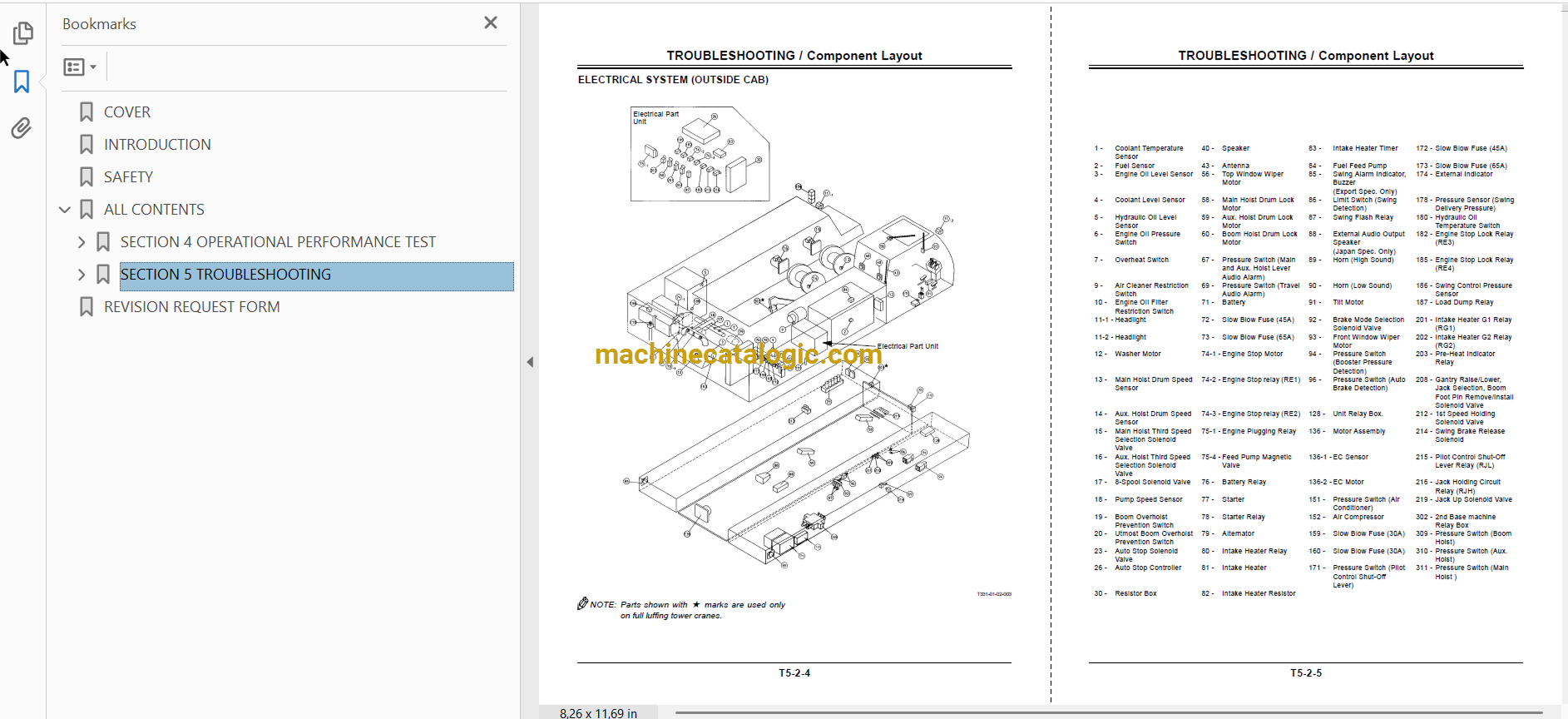The image size is (1568, 719).
Task: Expand SECTION 4 OPERATIONAL PERFORMANCE TEST
Action: coord(82,242)
